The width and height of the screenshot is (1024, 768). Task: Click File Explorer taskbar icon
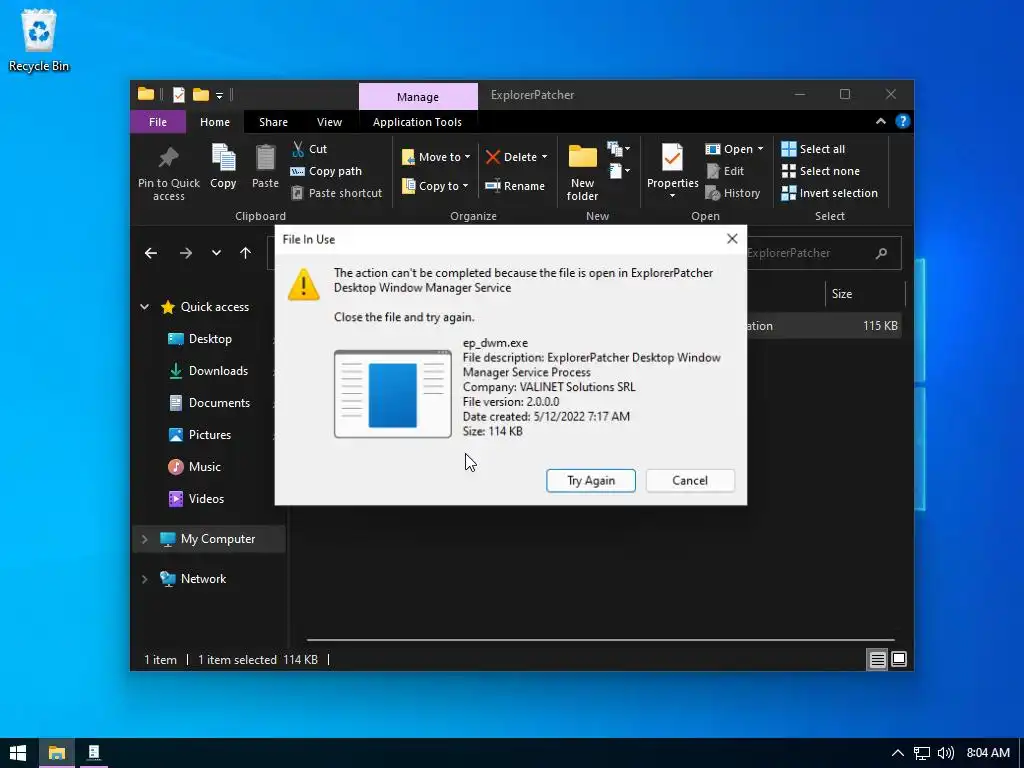pos(57,753)
